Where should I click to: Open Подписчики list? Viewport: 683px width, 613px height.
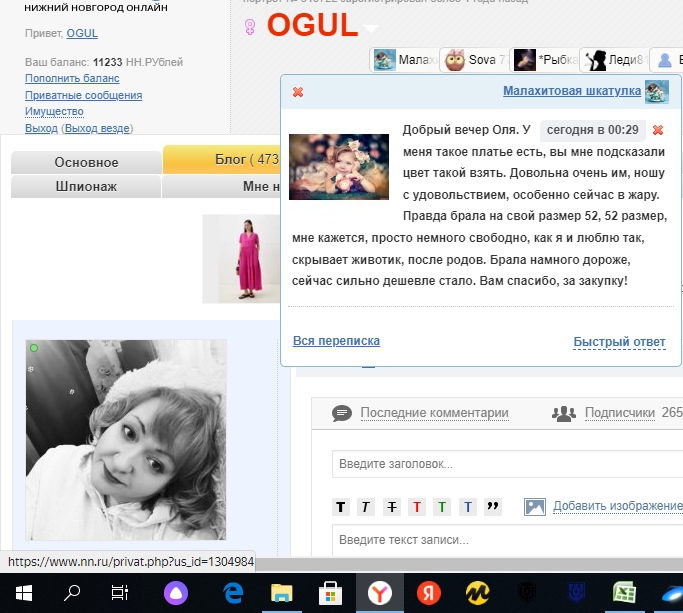[x=620, y=413]
